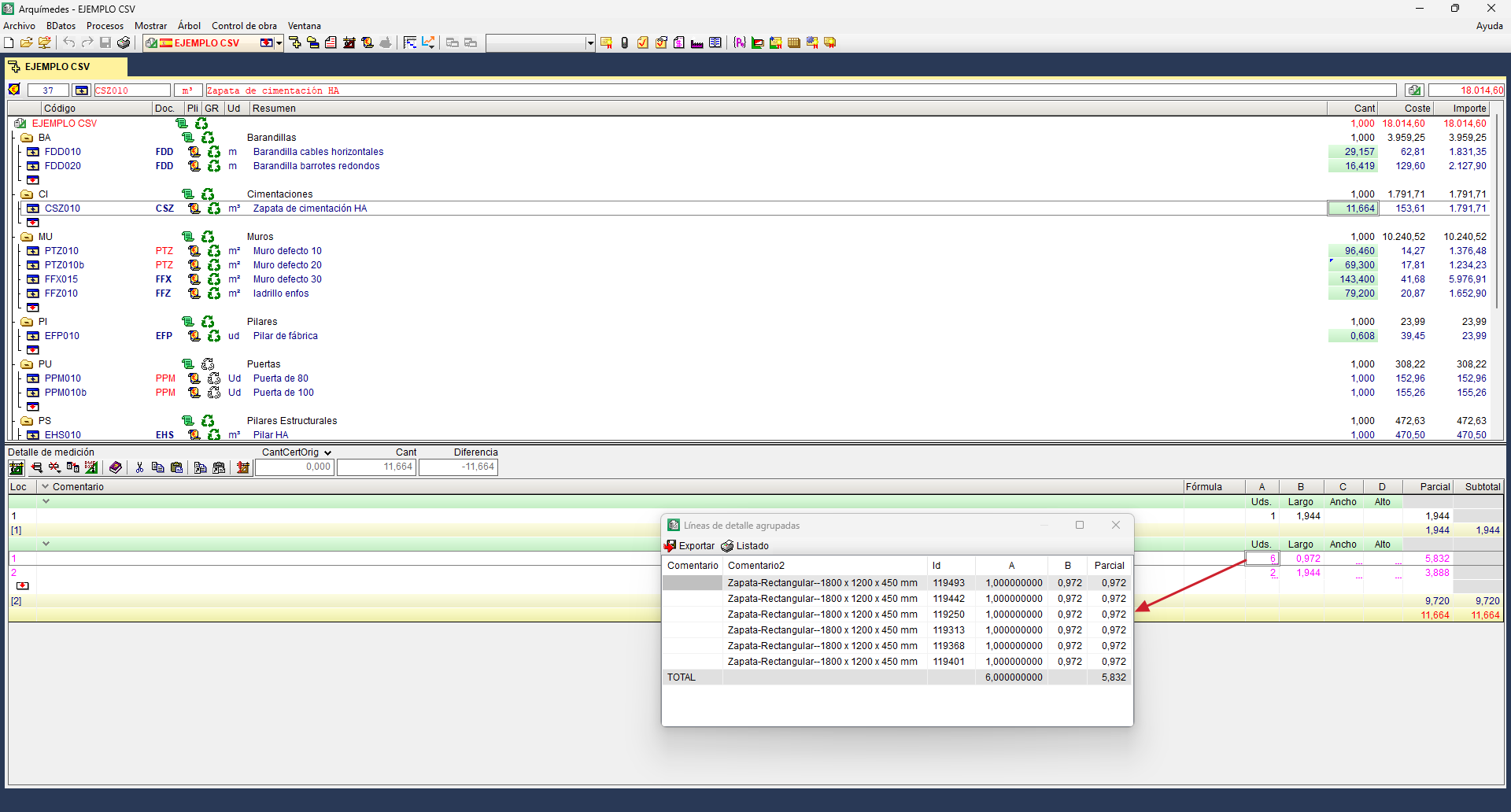Click the Undo arrow in toolbar

pyautogui.click(x=69, y=42)
